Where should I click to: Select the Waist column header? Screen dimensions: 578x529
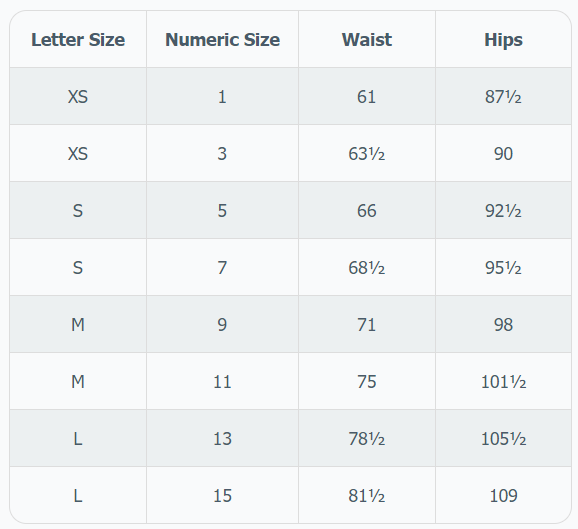click(x=367, y=39)
